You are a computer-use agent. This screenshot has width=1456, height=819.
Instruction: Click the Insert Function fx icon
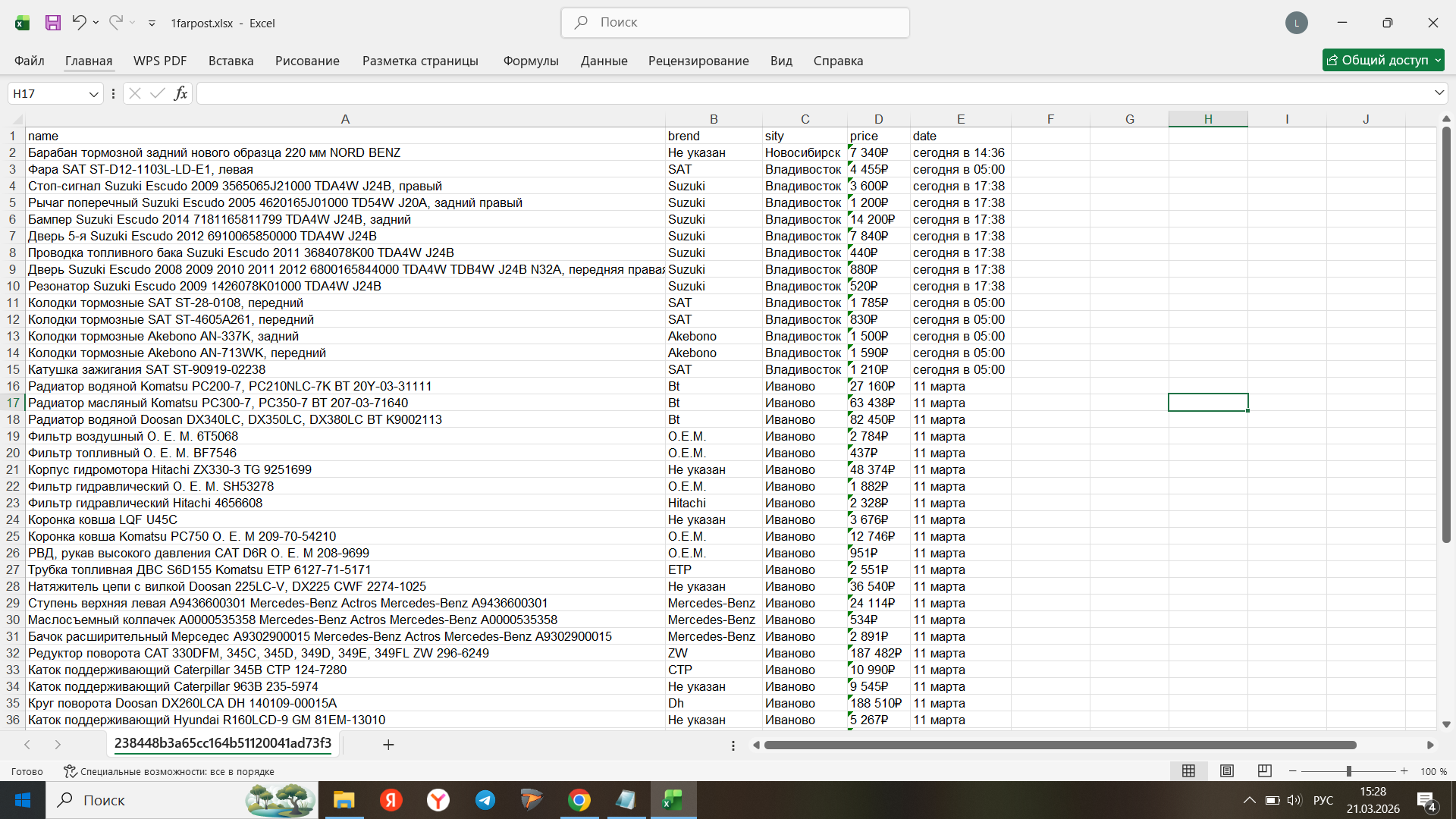tap(180, 93)
